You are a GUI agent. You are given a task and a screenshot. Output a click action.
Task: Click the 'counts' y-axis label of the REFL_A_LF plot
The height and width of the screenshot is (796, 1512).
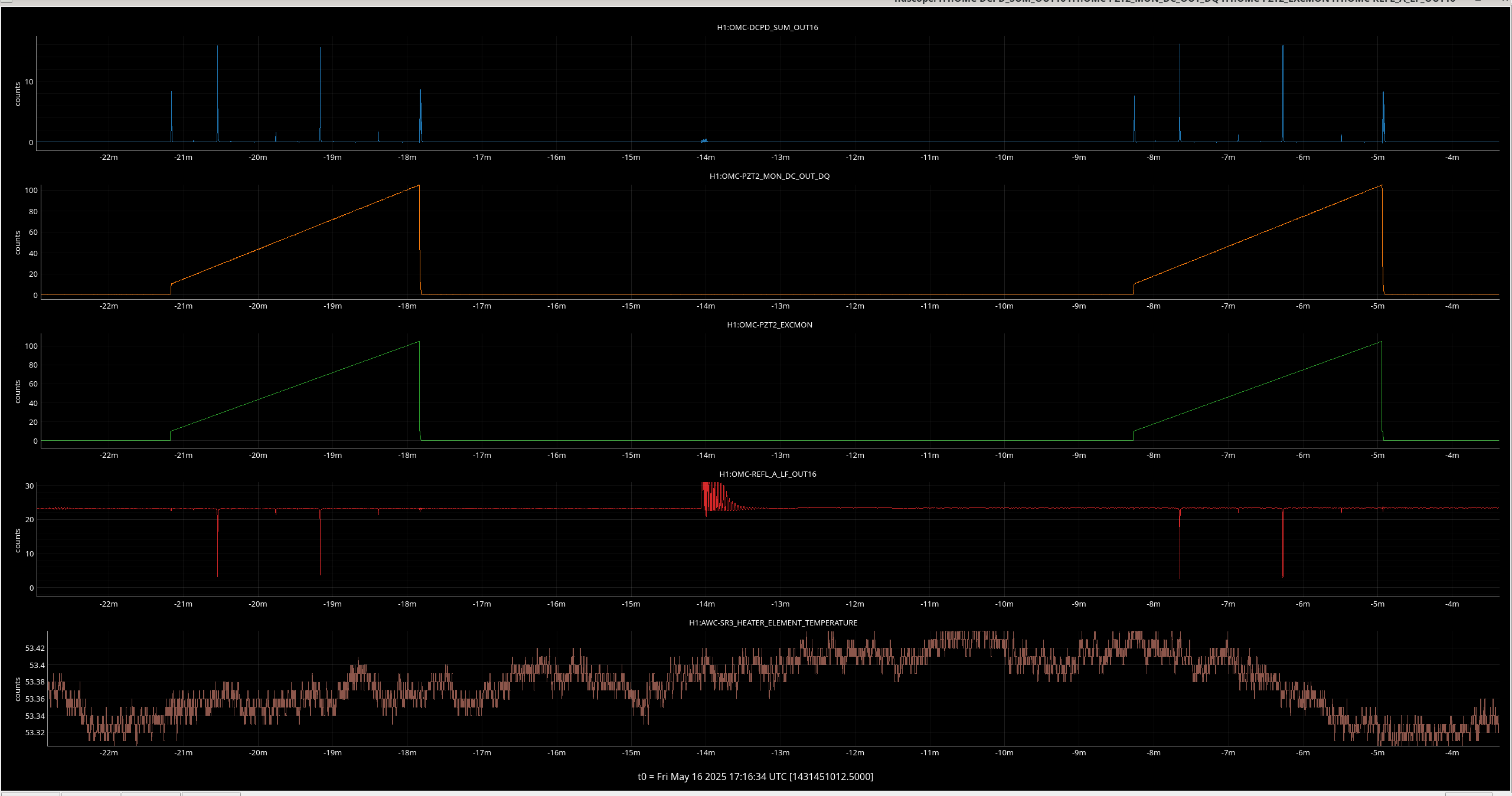[x=18, y=541]
